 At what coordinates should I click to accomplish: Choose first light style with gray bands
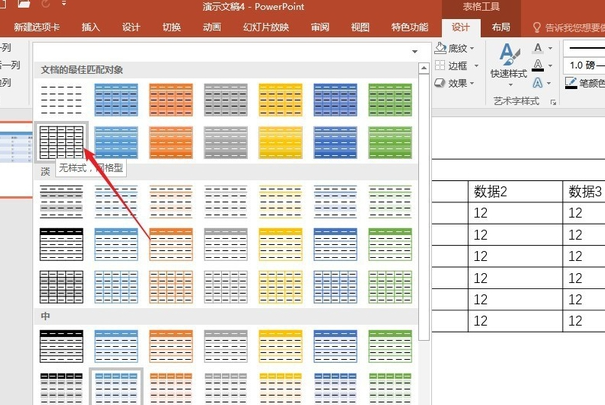tap(61, 202)
